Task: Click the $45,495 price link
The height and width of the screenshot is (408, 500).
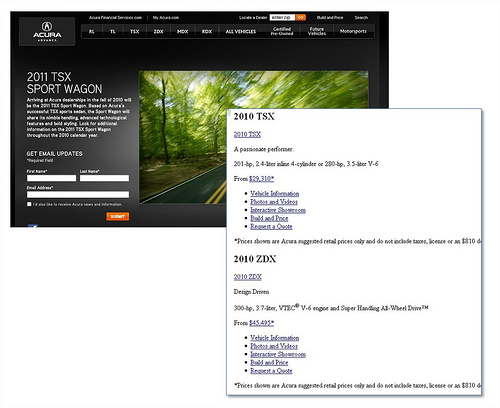Action: 261,323
